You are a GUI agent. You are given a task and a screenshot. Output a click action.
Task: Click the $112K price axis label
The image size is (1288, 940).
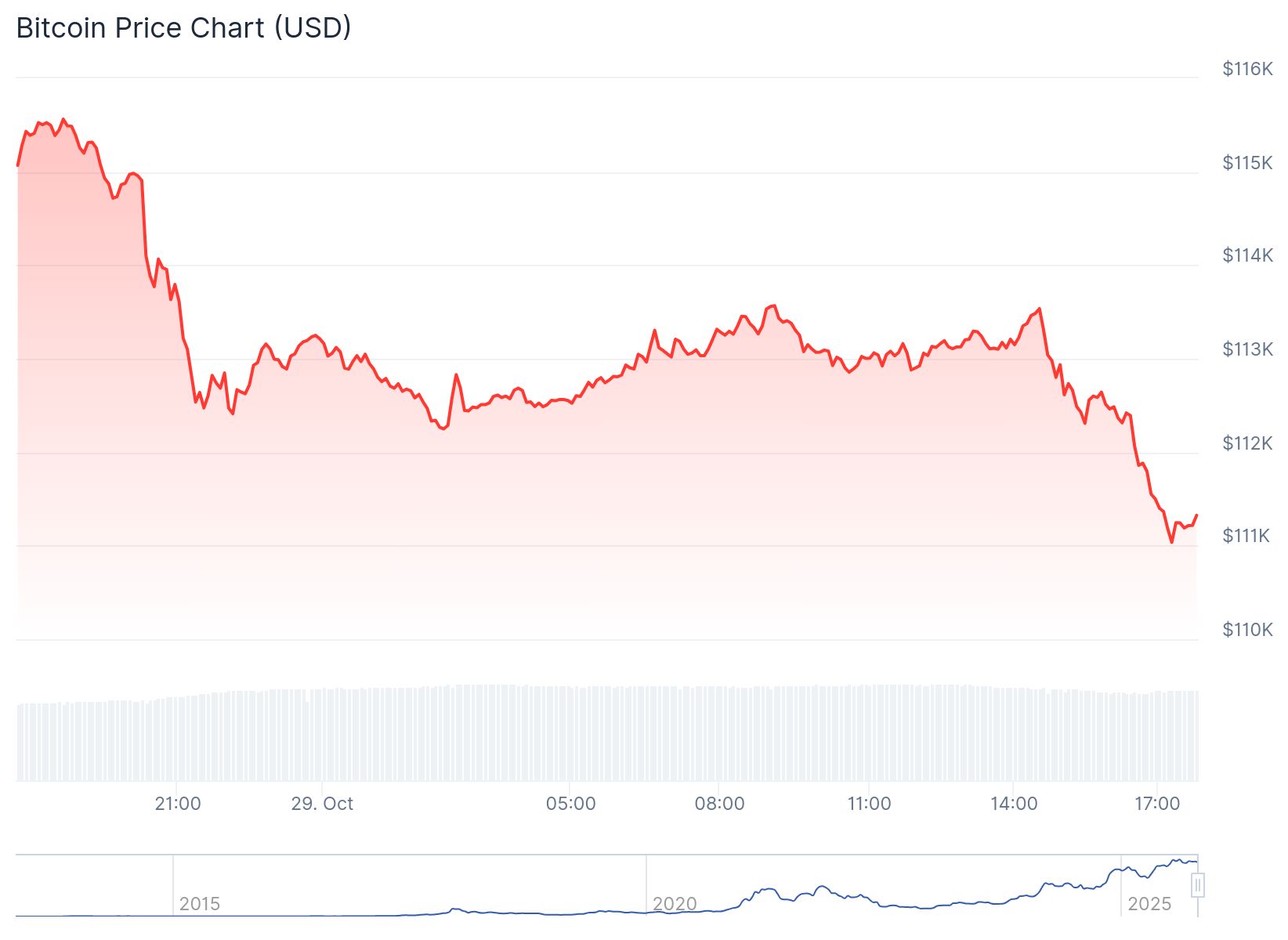coord(1247,443)
